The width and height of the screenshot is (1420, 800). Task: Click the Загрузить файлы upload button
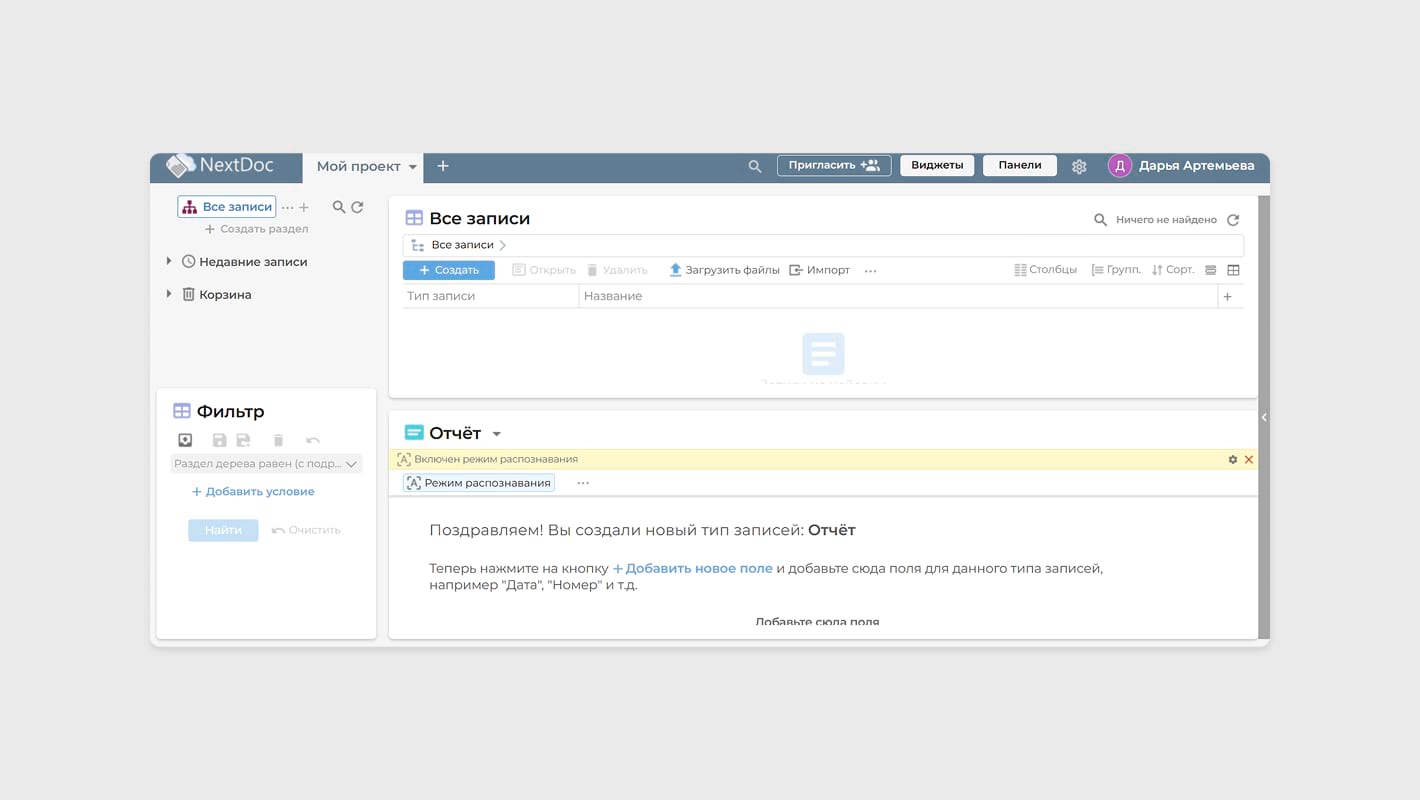[724, 270]
